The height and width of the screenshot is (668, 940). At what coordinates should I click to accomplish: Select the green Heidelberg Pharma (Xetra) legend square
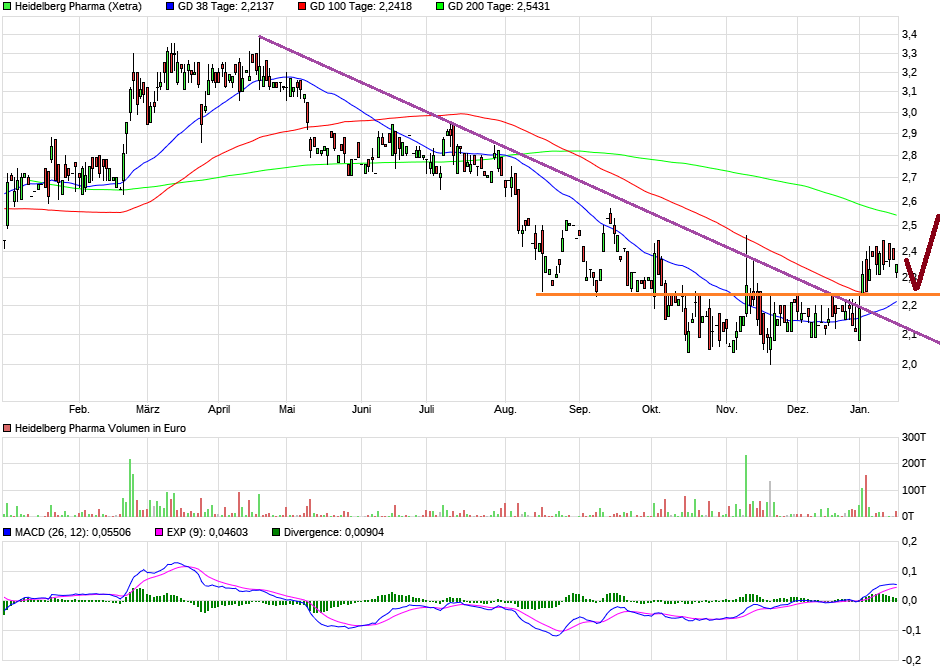[8, 9]
